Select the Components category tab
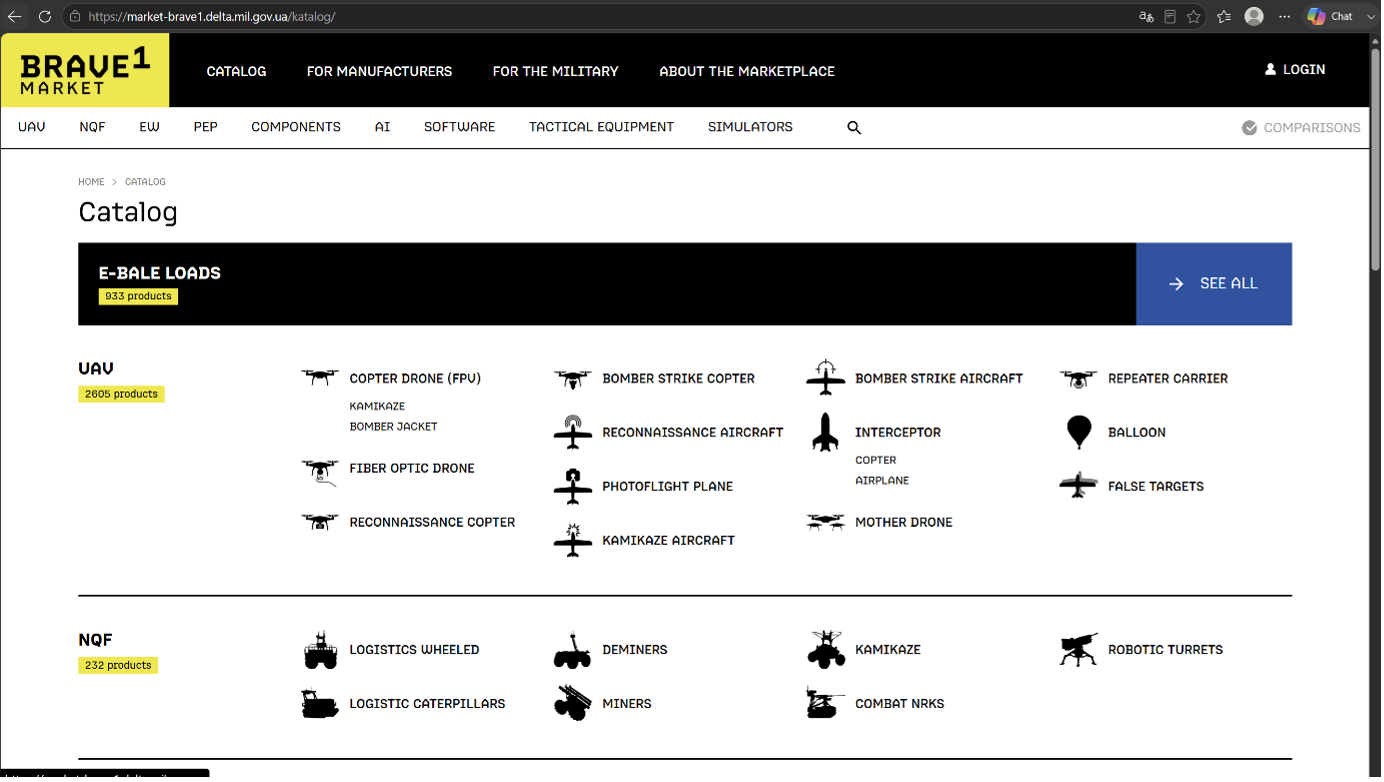This screenshot has height=782, width=1384. point(296,127)
